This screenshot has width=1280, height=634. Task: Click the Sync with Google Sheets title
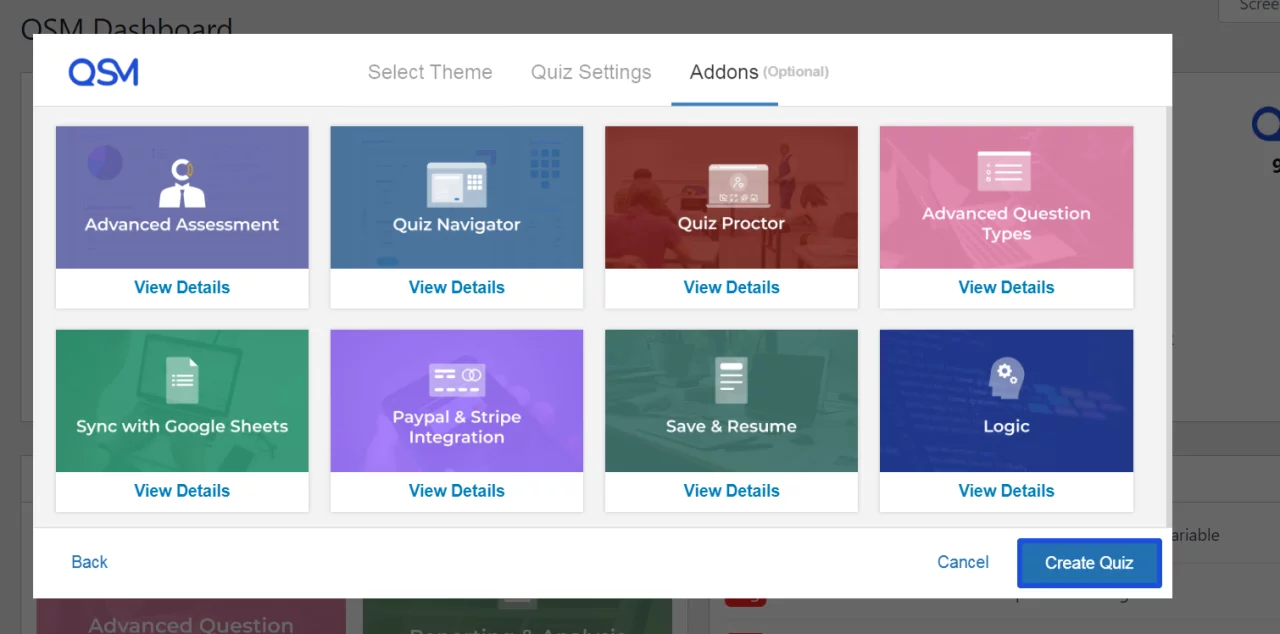coord(182,426)
